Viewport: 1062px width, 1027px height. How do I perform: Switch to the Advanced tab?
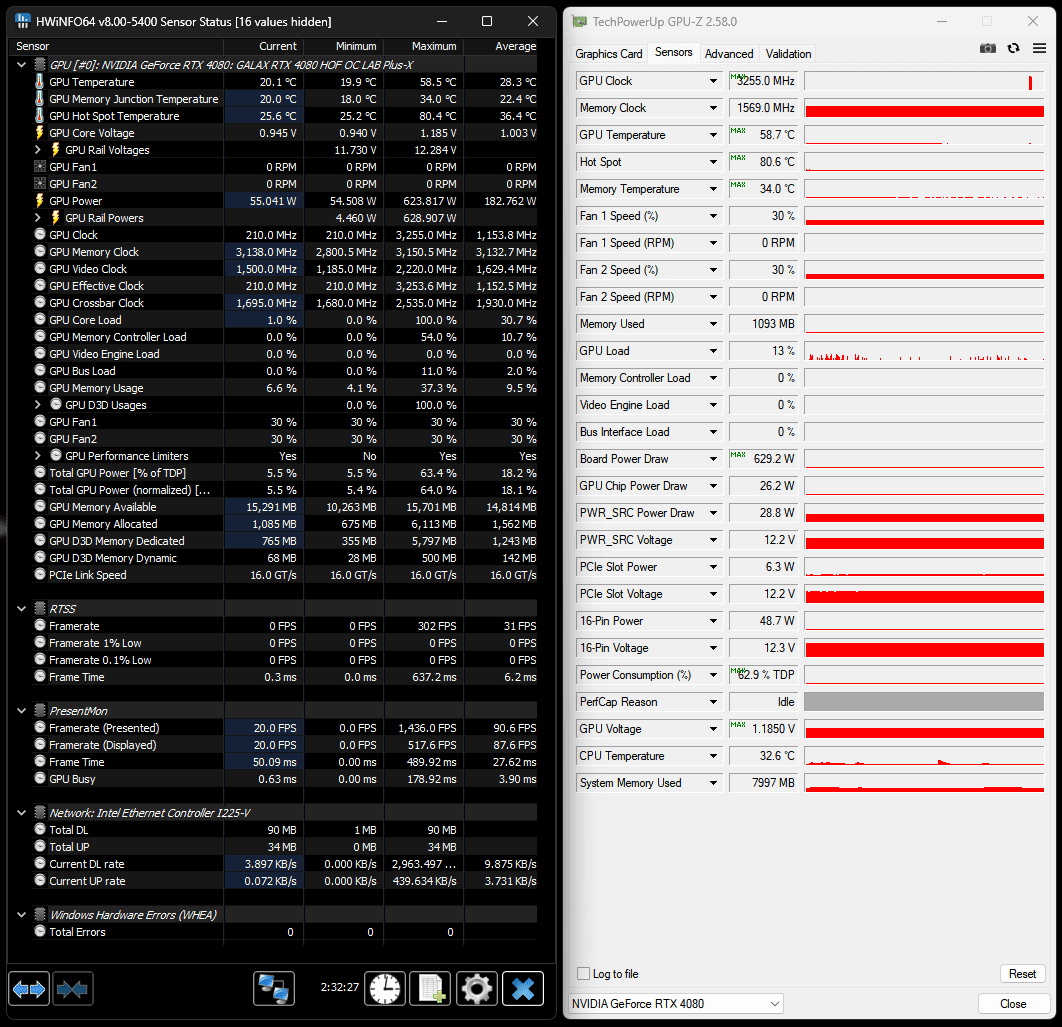tap(729, 54)
